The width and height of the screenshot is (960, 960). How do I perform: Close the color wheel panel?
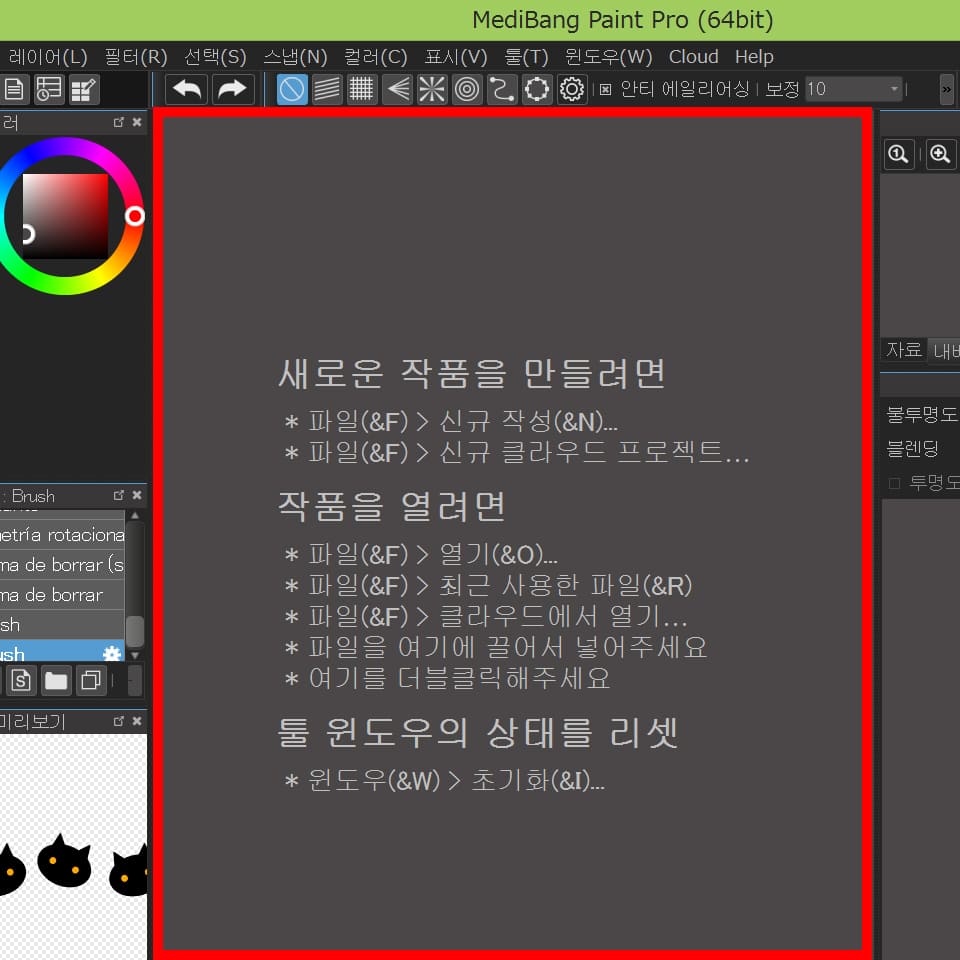click(137, 122)
